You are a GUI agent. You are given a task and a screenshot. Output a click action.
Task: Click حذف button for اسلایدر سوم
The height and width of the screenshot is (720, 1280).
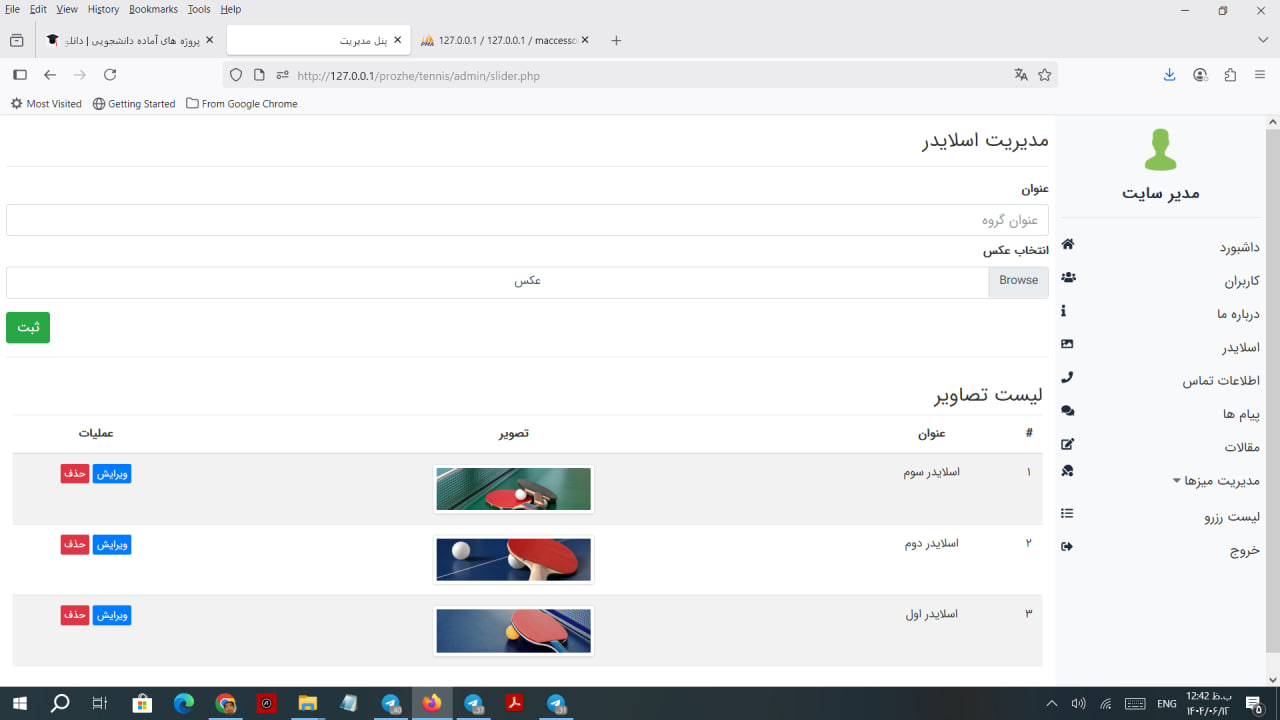tap(75, 474)
